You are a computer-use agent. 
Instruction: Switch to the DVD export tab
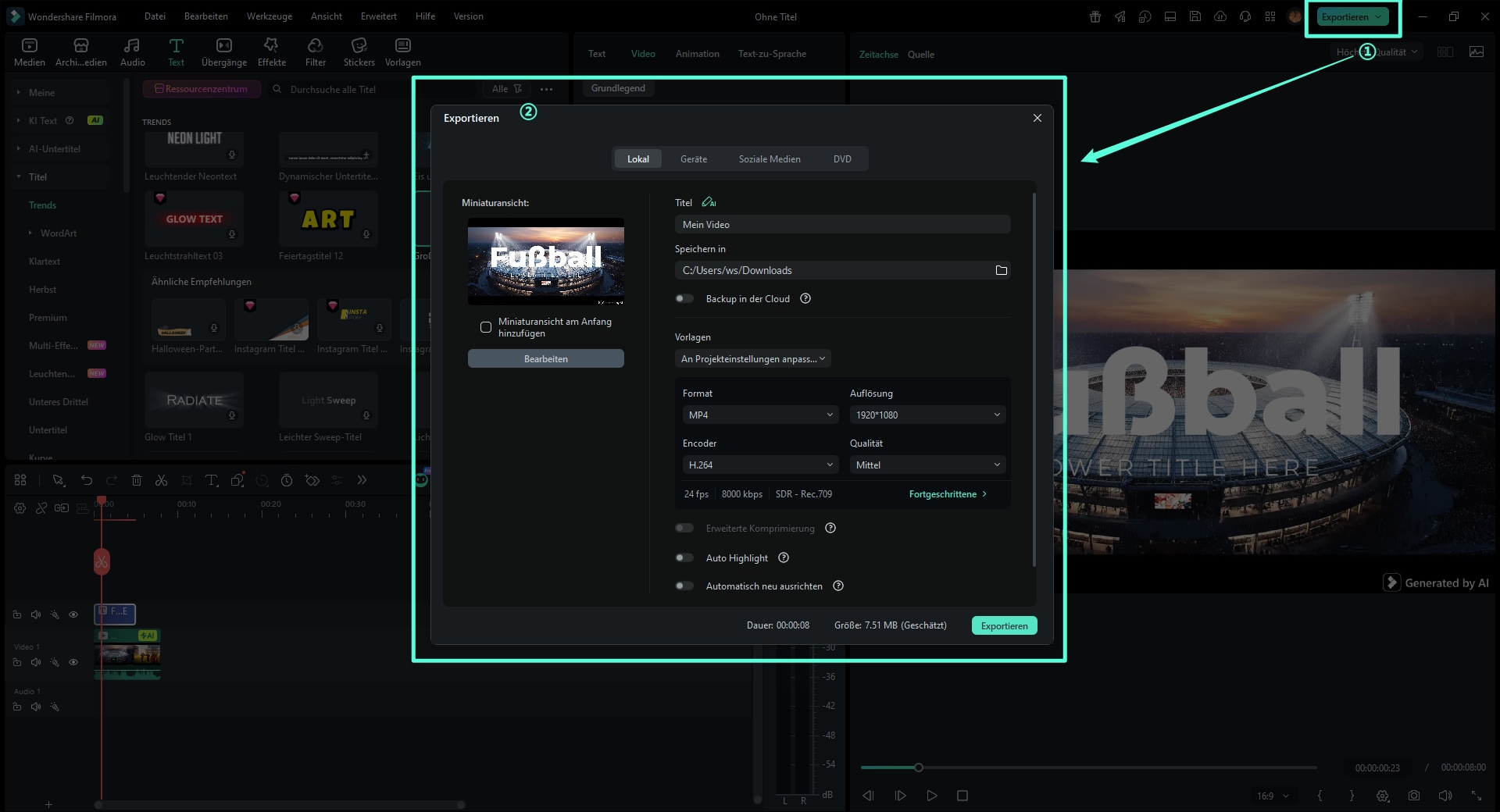[x=842, y=158]
